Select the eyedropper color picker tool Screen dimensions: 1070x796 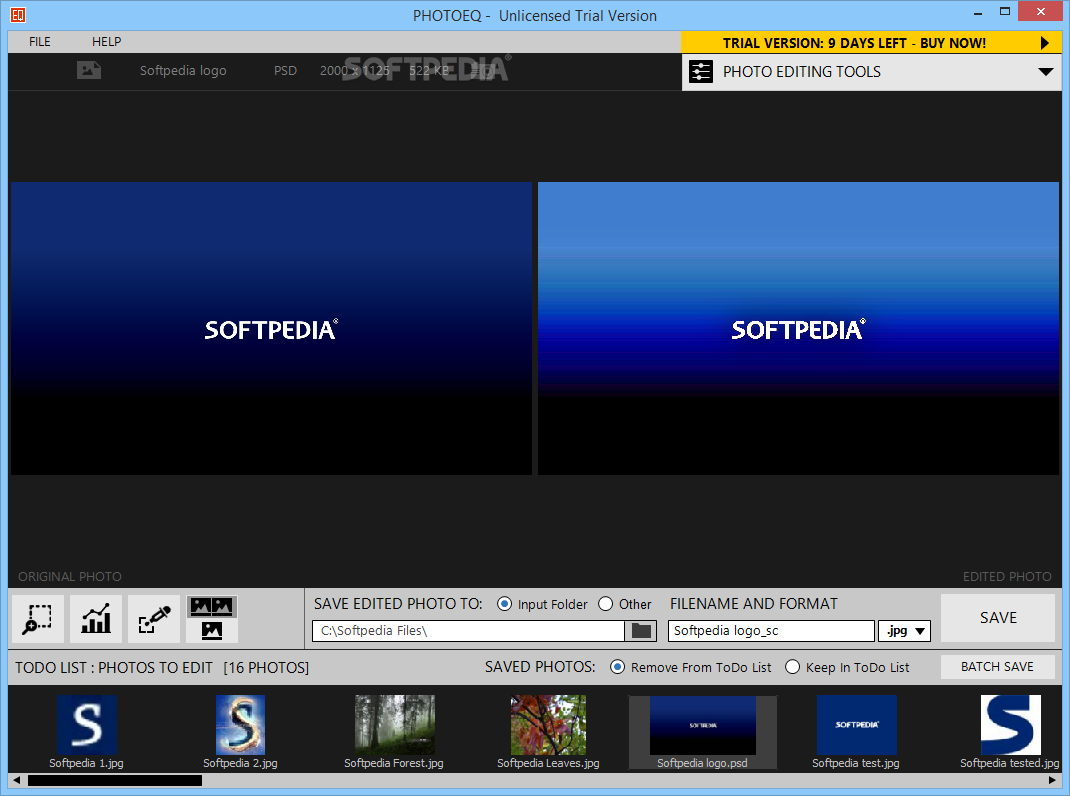coord(154,619)
